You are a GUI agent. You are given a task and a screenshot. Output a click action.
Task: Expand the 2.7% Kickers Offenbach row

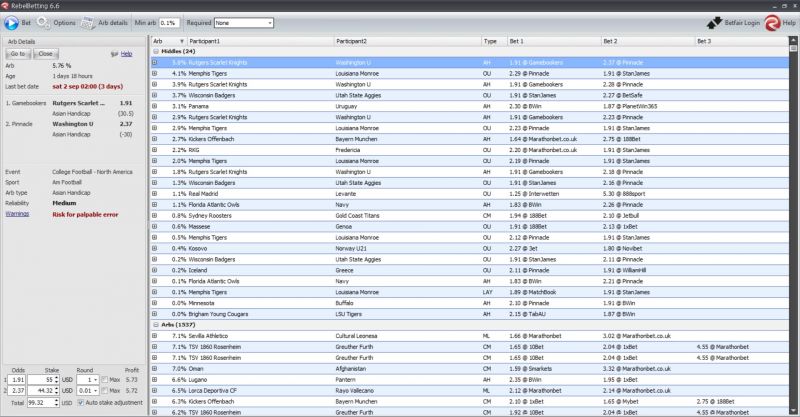tap(155, 139)
